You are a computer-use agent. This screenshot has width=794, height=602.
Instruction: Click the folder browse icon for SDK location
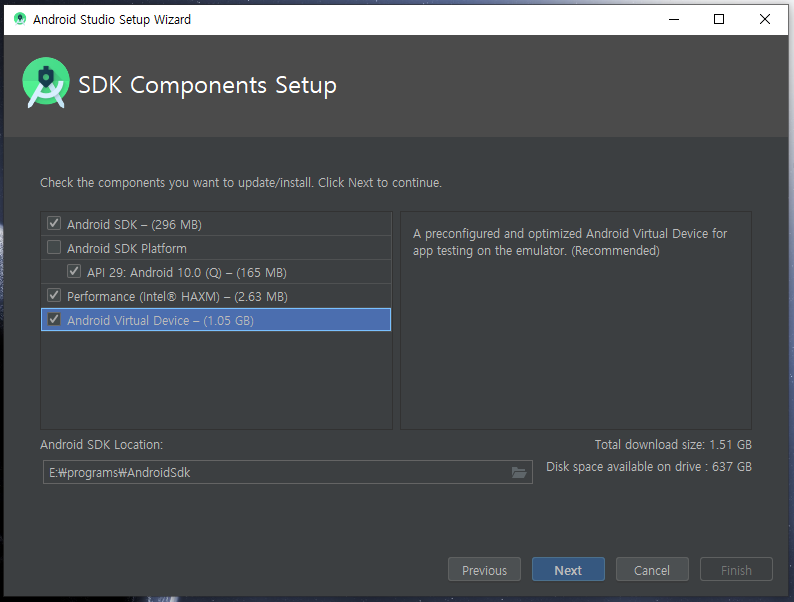coord(519,472)
